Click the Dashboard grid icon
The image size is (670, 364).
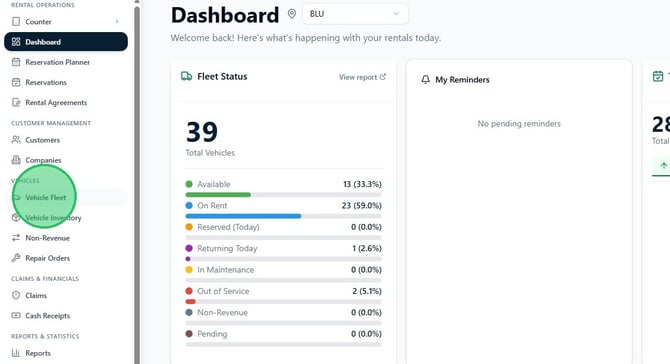point(16,42)
